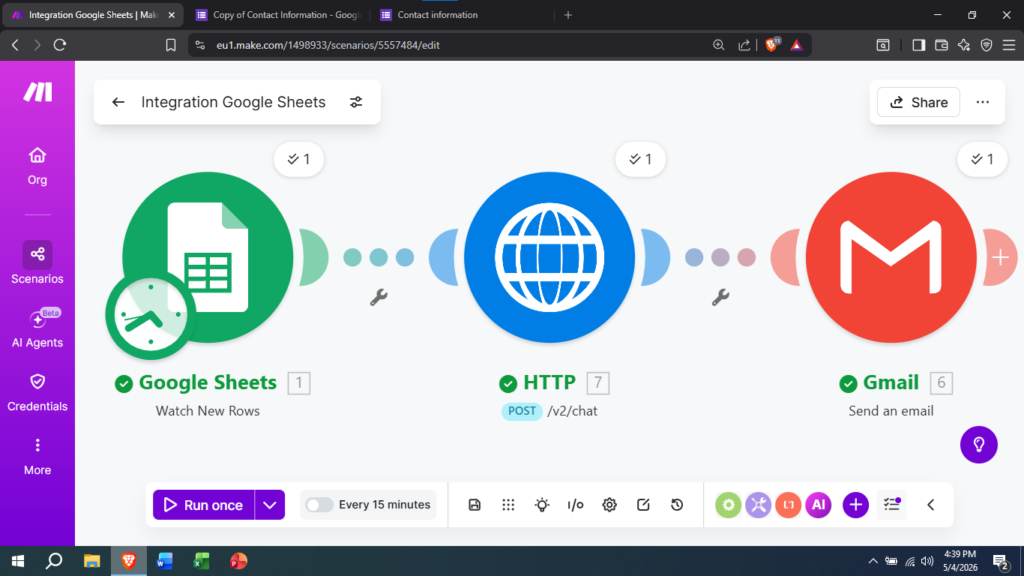Show hidden system tray icons
This screenshot has height=576, width=1024.
coord(872,561)
